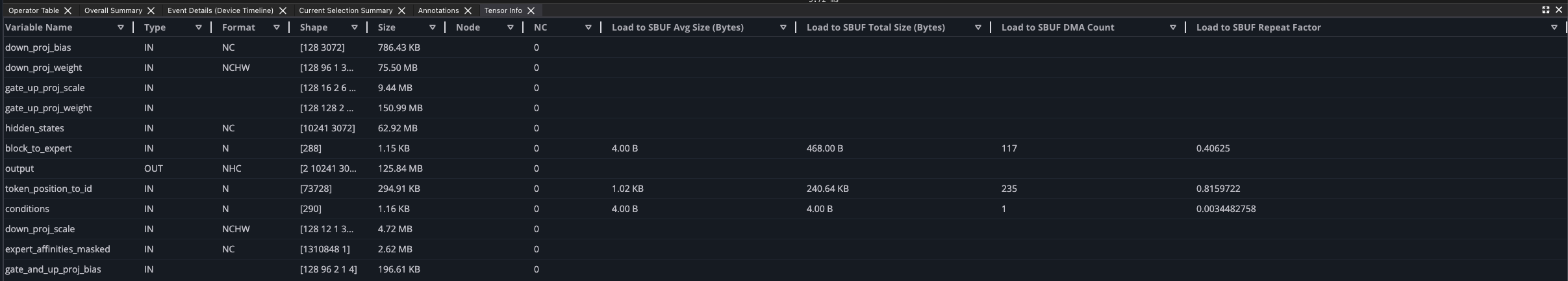Select the token_position_to_id row
This screenshot has width=1568, height=281.
[x=49, y=189]
